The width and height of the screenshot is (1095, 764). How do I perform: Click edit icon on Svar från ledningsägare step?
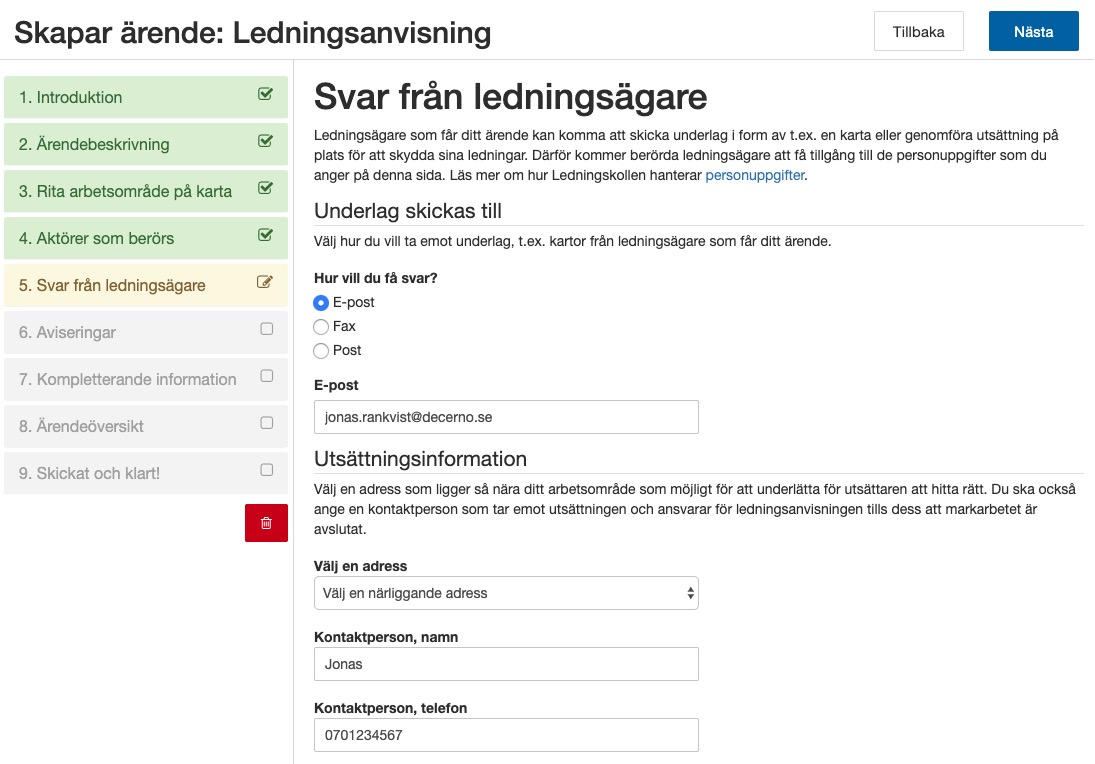(265, 281)
